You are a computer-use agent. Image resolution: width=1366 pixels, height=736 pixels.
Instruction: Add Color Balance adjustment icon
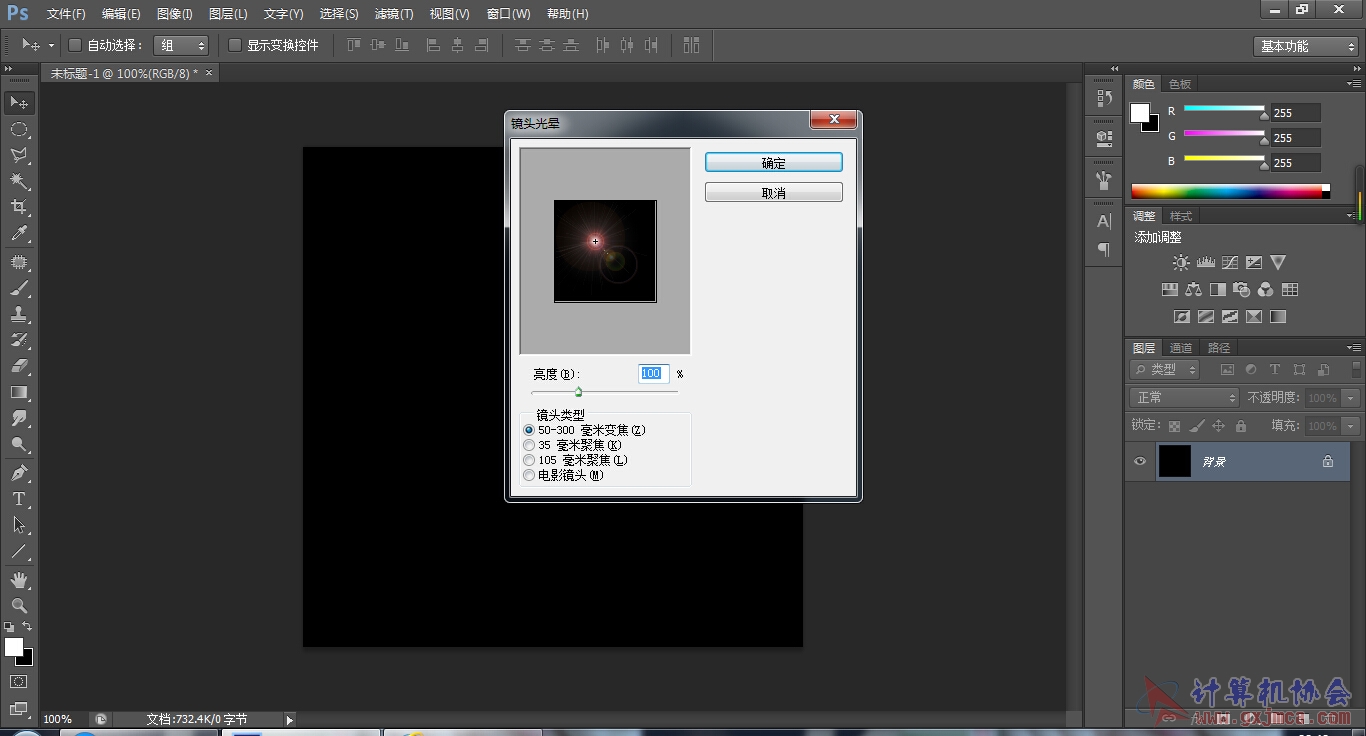(x=1194, y=290)
